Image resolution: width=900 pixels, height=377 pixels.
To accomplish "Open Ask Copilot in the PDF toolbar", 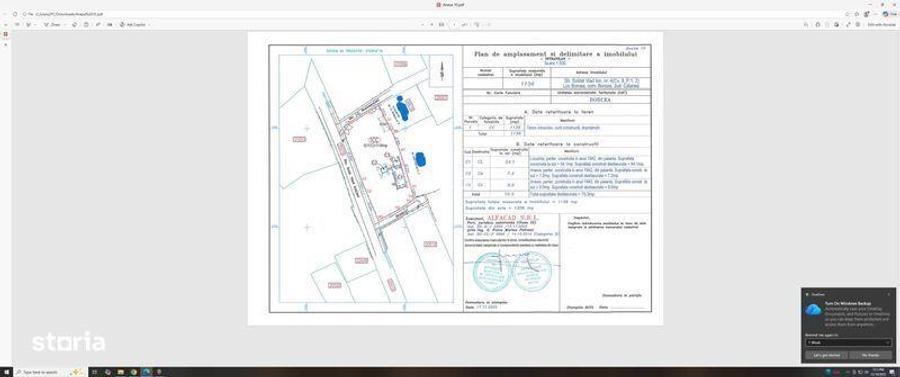I will click(x=133, y=25).
